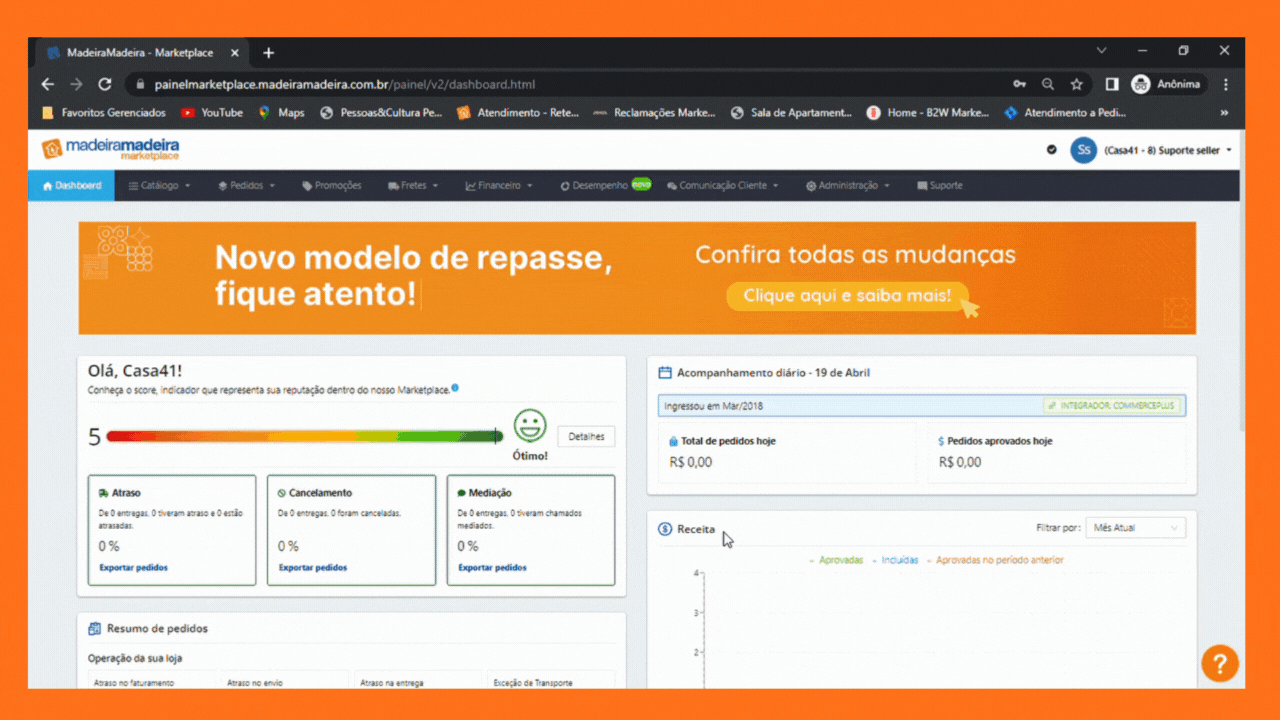Open the Atendimento a Pedi... bookmark
Image resolution: width=1280 pixels, height=720 pixels.
[1065, 113]
